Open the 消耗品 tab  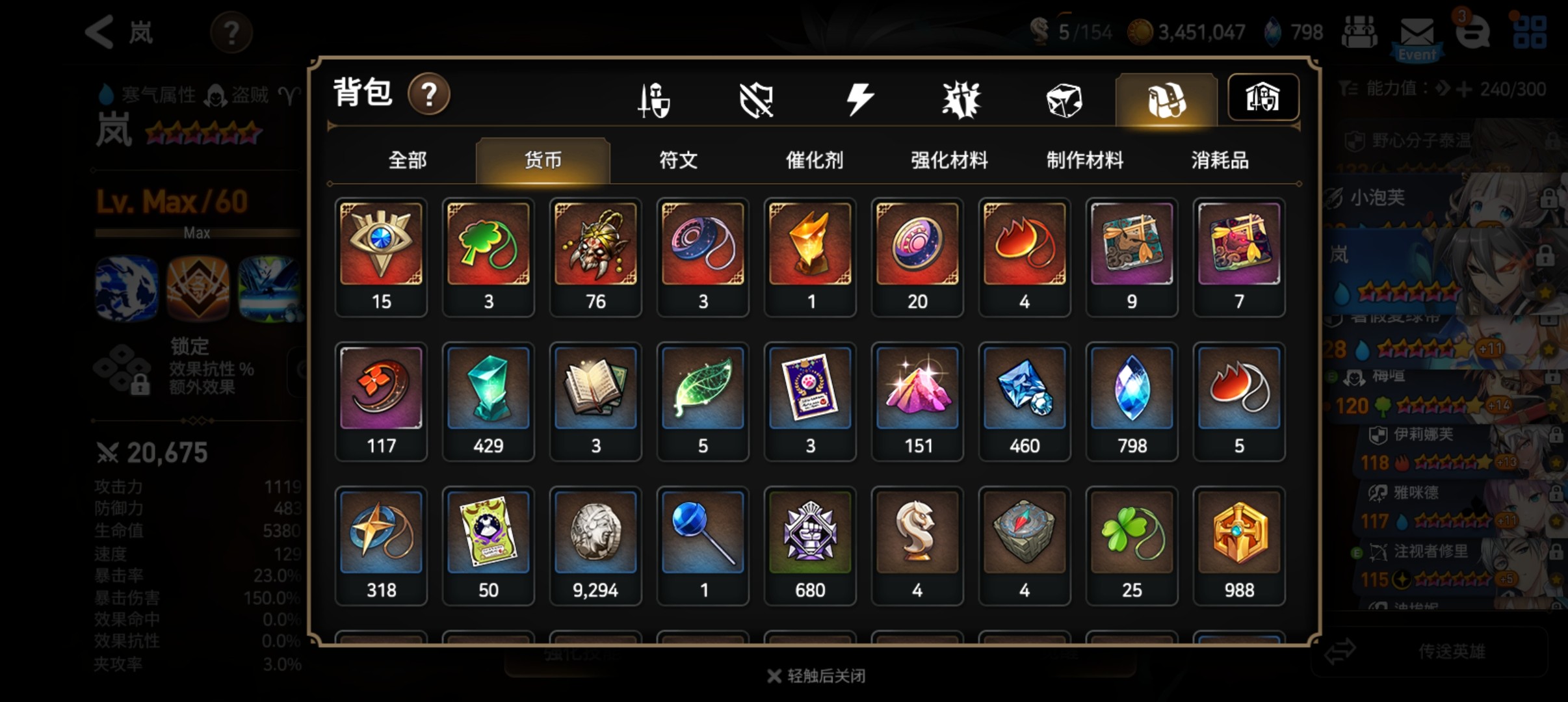pyautogui.click(x=1220, y=160)
